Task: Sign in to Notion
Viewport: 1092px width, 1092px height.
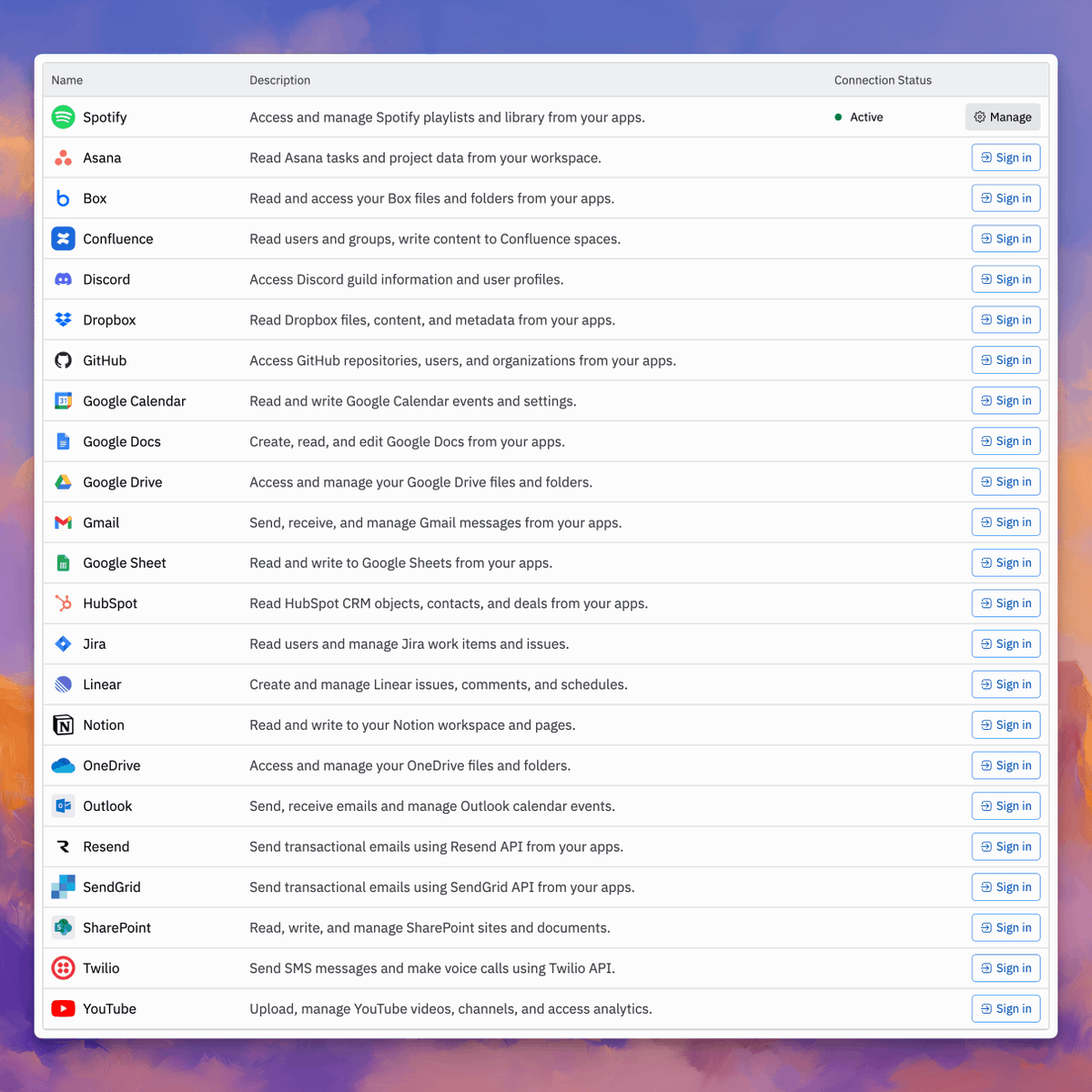Action: pos(1006,725)
